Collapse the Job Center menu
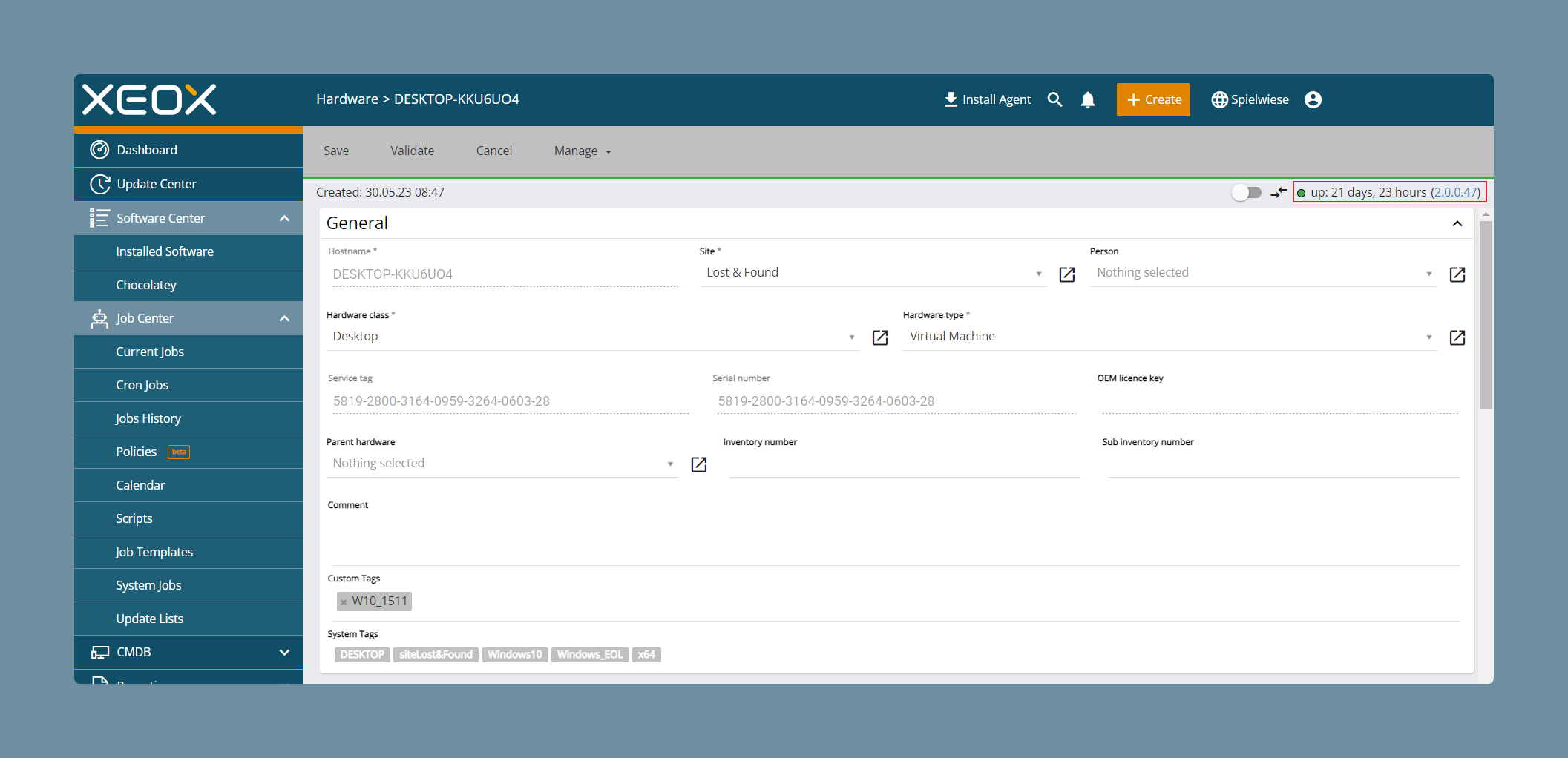Viewport: 1568px width, 758px height. tap(284, 318)
